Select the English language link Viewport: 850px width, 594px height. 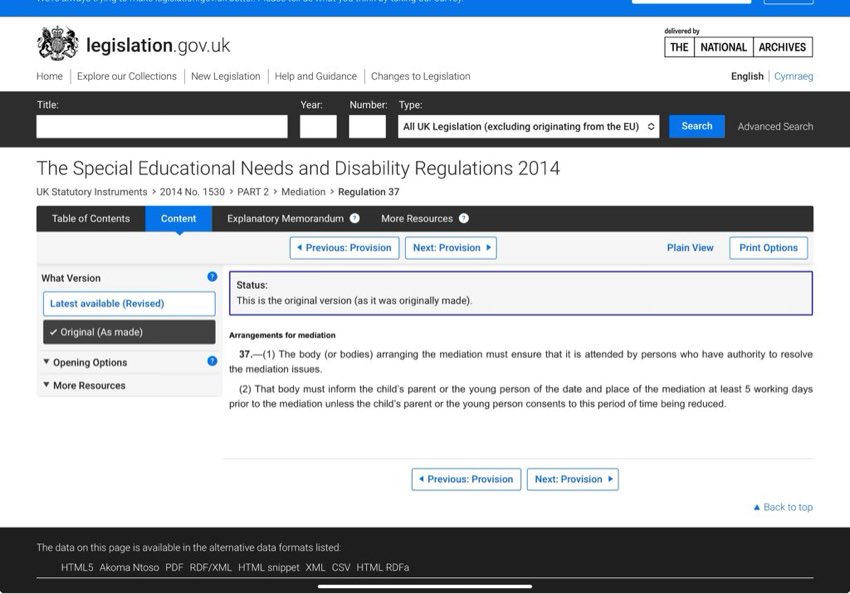coord(747,76)
